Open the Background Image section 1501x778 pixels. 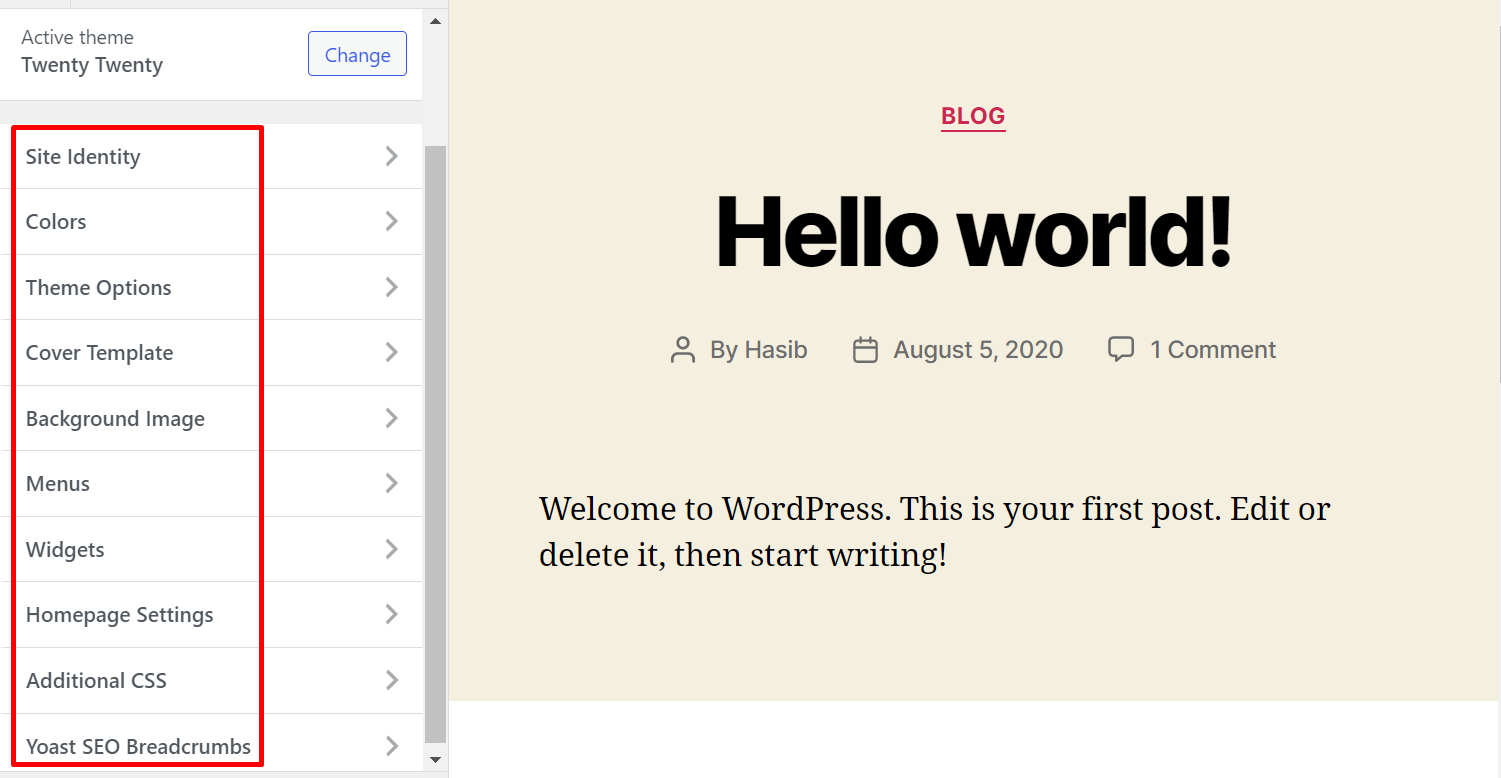point(211,418)
